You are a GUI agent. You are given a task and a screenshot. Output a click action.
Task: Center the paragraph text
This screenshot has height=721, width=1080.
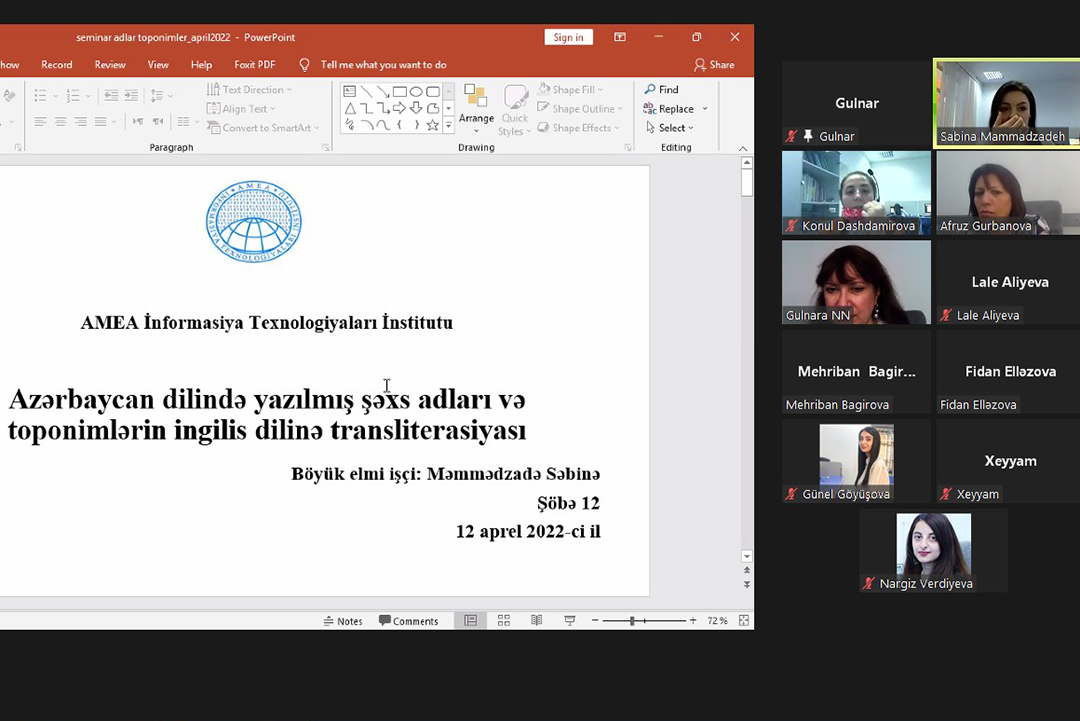pyautogui.click(x=61, y=122)
